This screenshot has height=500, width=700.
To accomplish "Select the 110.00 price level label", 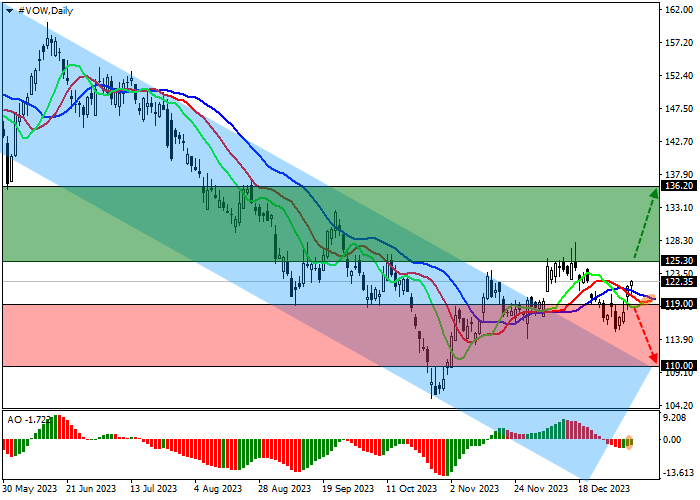I will click(676, 366).
